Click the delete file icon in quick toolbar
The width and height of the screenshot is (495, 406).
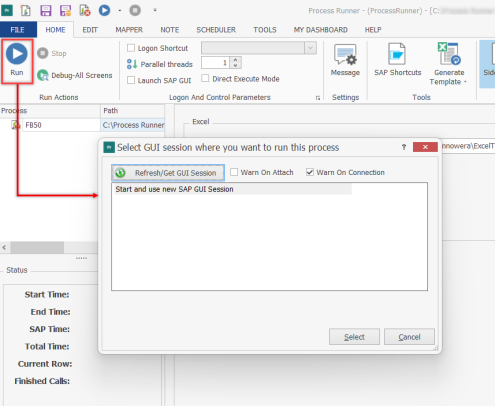[85, 10]
